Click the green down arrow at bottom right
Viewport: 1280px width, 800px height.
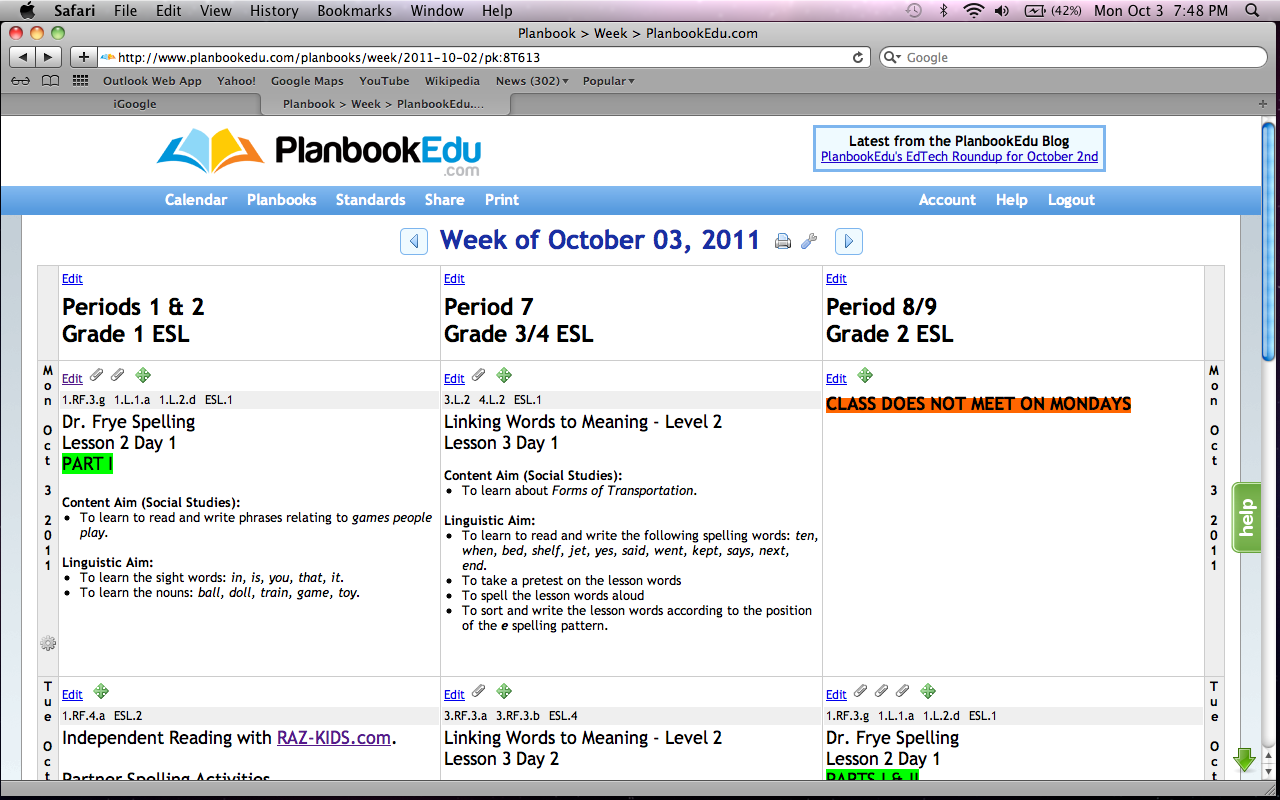1244,759
